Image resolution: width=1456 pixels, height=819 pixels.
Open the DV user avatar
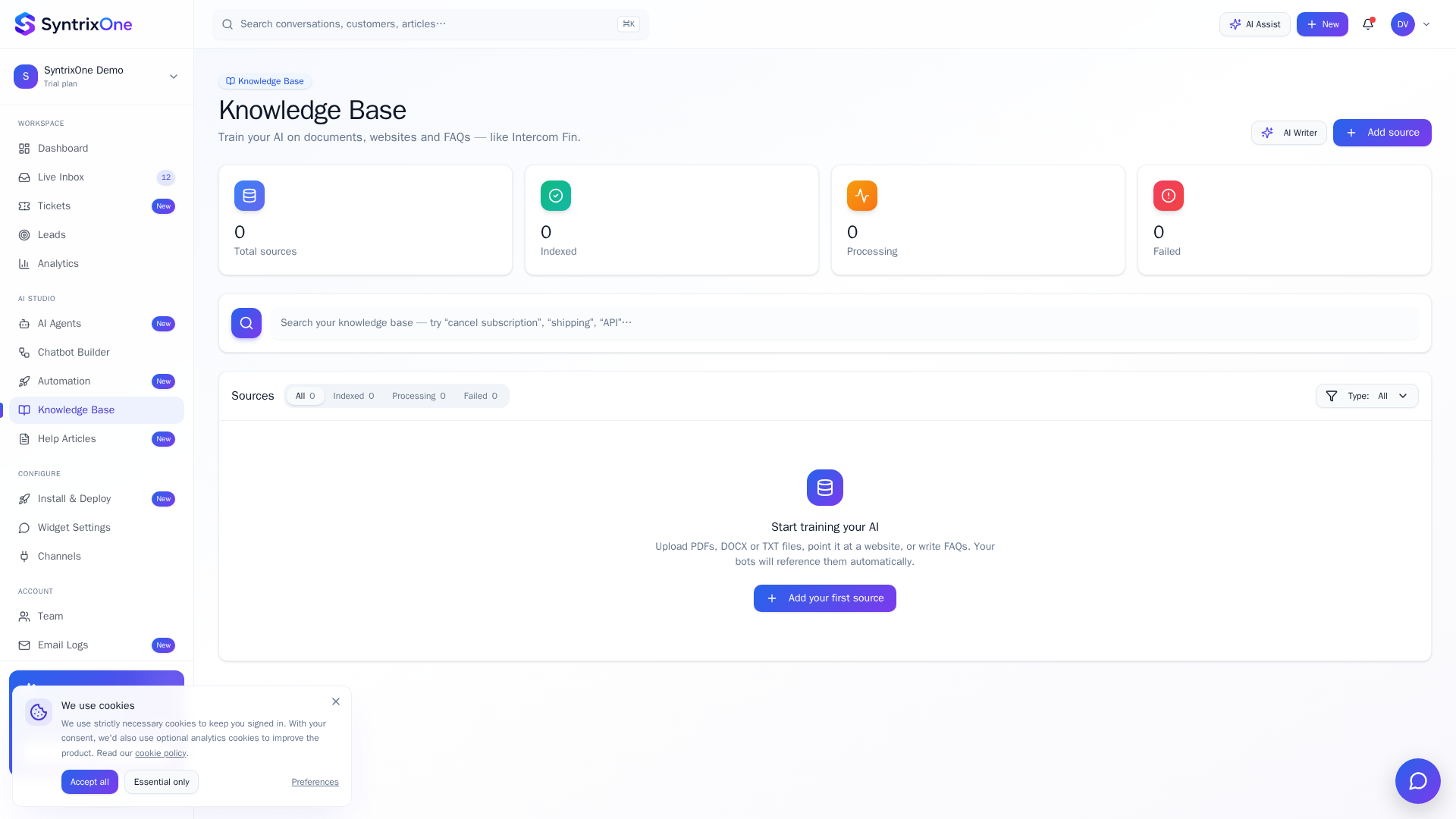pos(1403,24)
